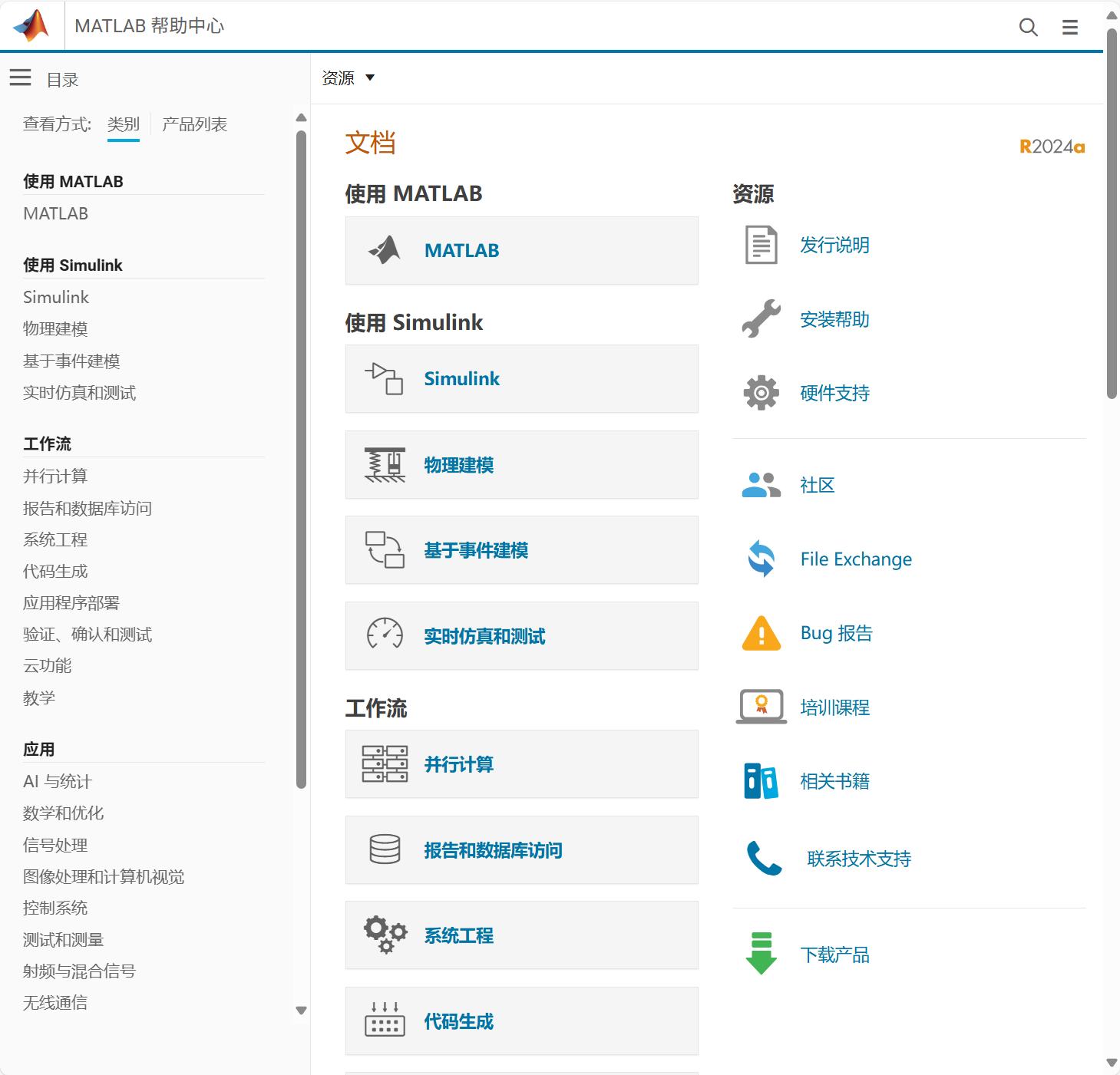
Task: Click the Bug 报告 warning triangle icon
Action: point(762,633)
